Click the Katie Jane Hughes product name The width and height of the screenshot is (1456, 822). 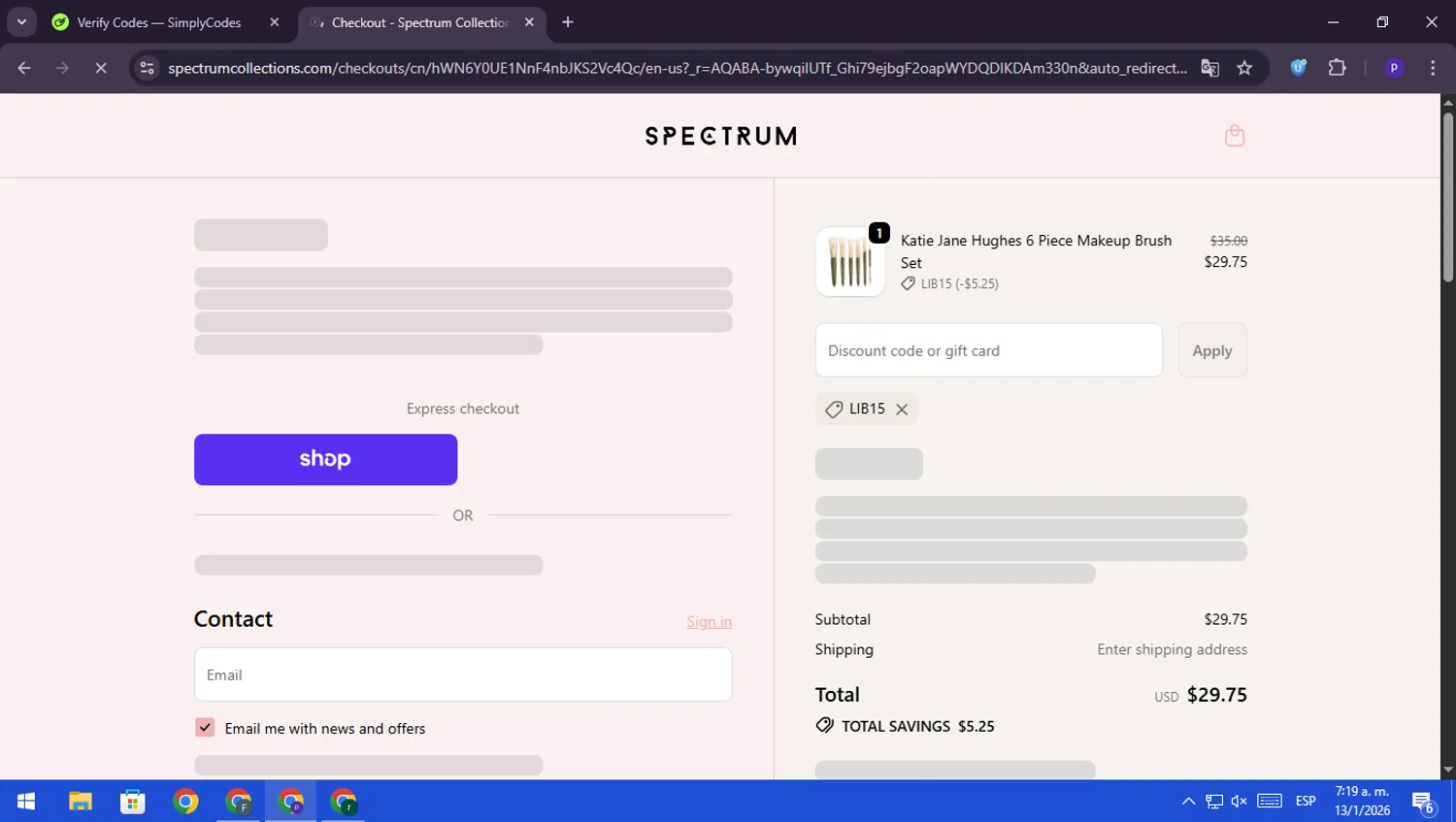(x=1036, y=251)
